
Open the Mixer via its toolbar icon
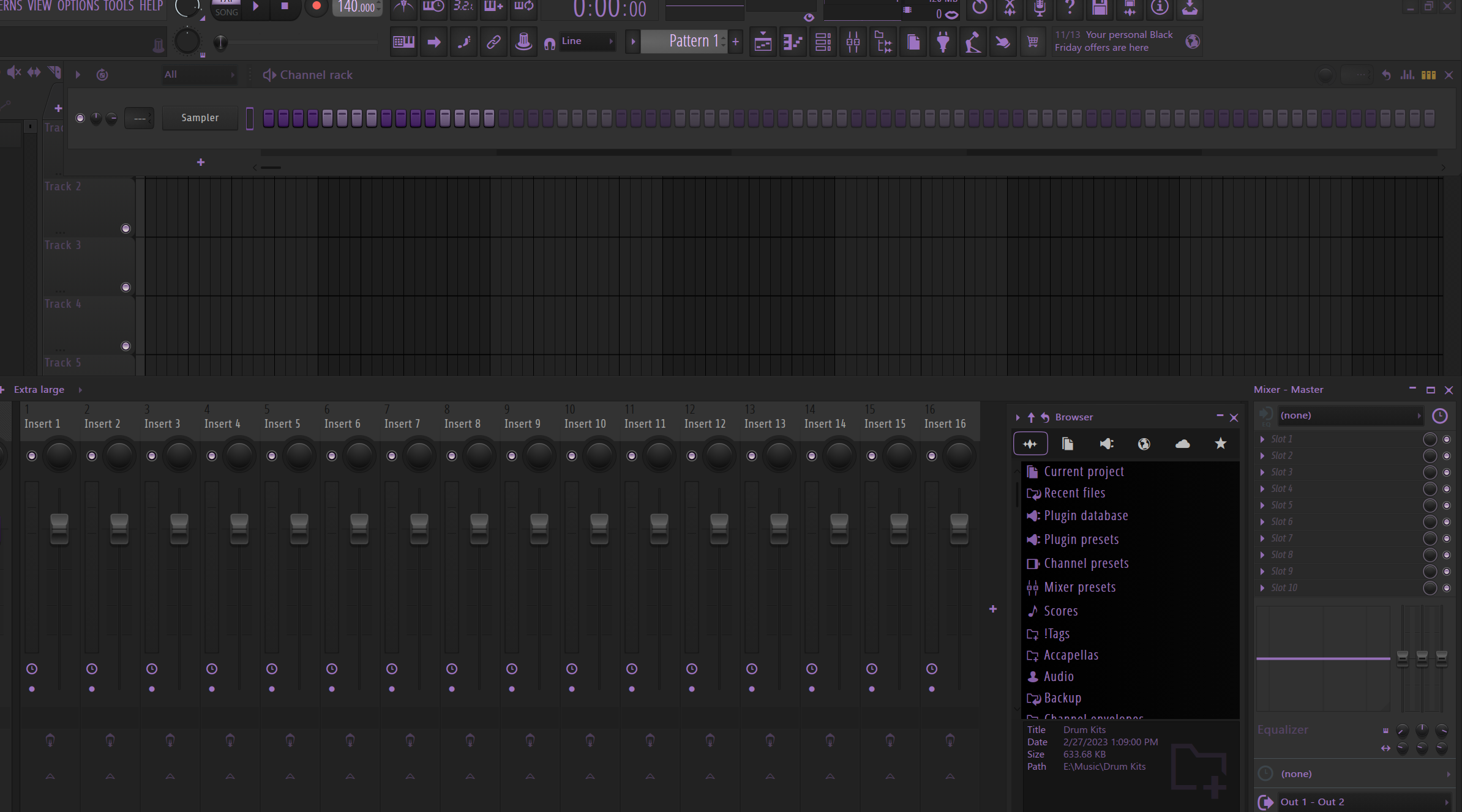(853, 42)
